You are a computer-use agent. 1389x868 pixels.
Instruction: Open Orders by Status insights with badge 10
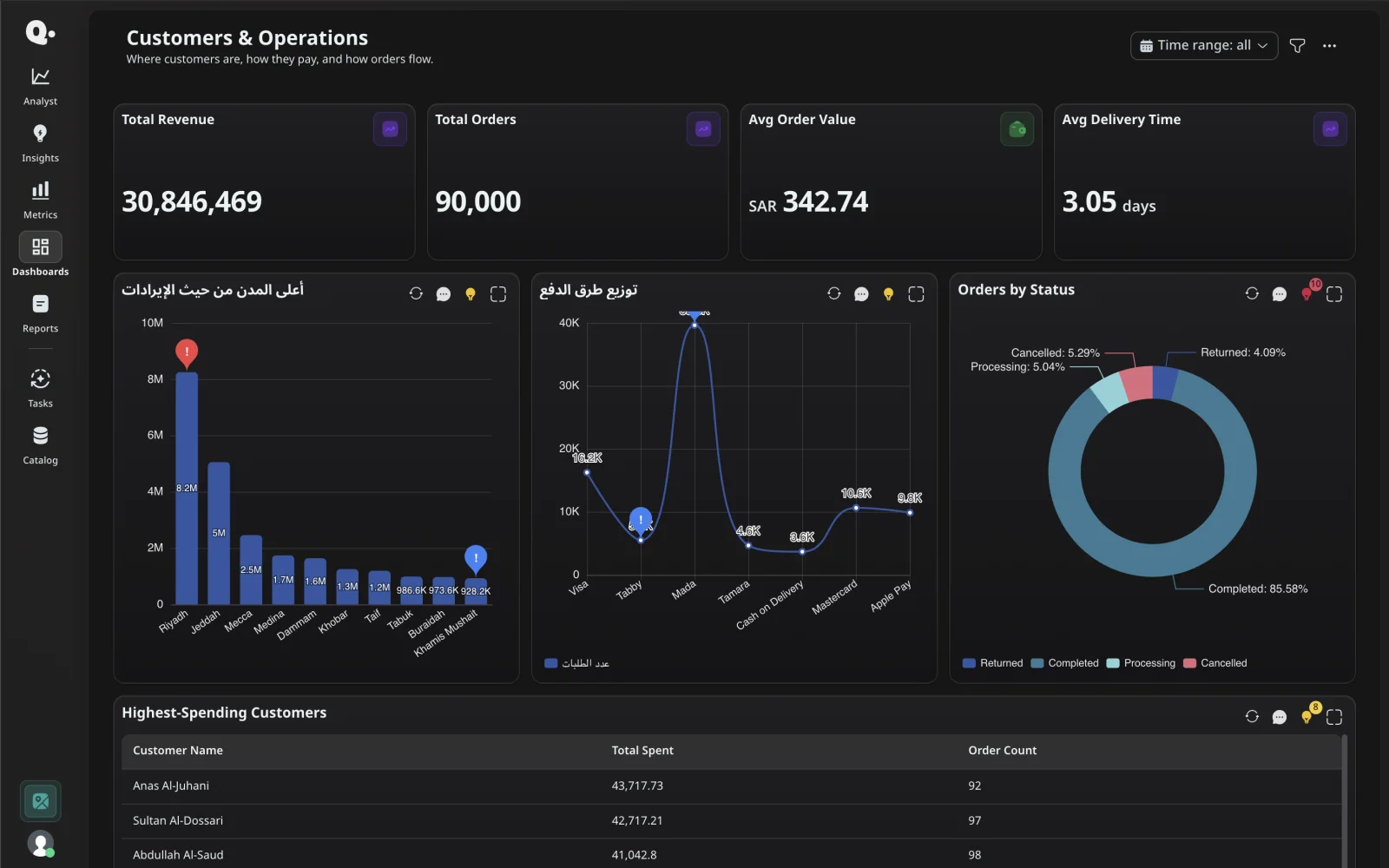click(1308, 293)
